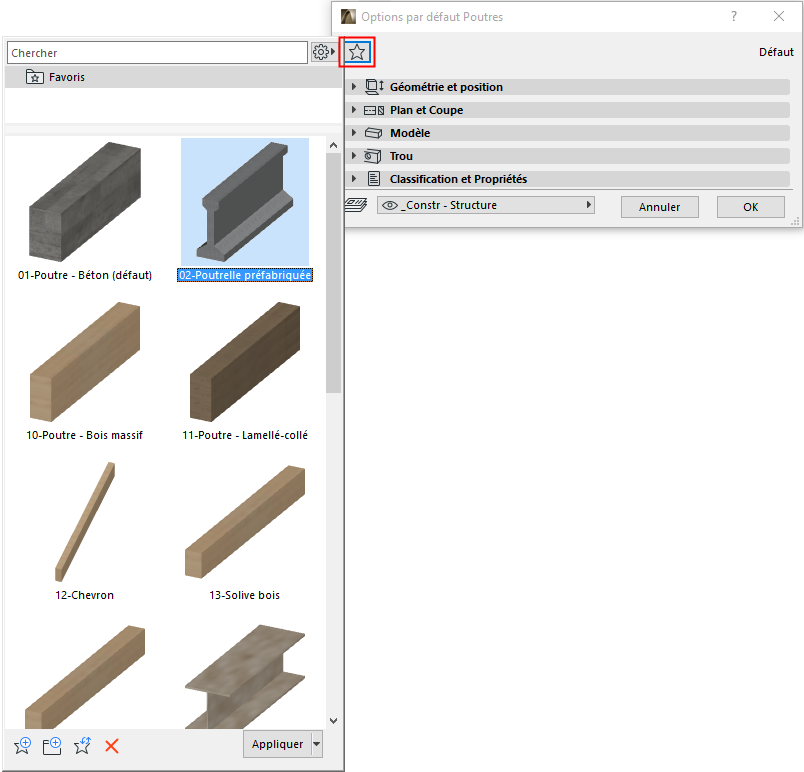Viewport: 804px width, 772px height.
Task: Confirm settings with the OK button
Action: [x=750, y=206]
